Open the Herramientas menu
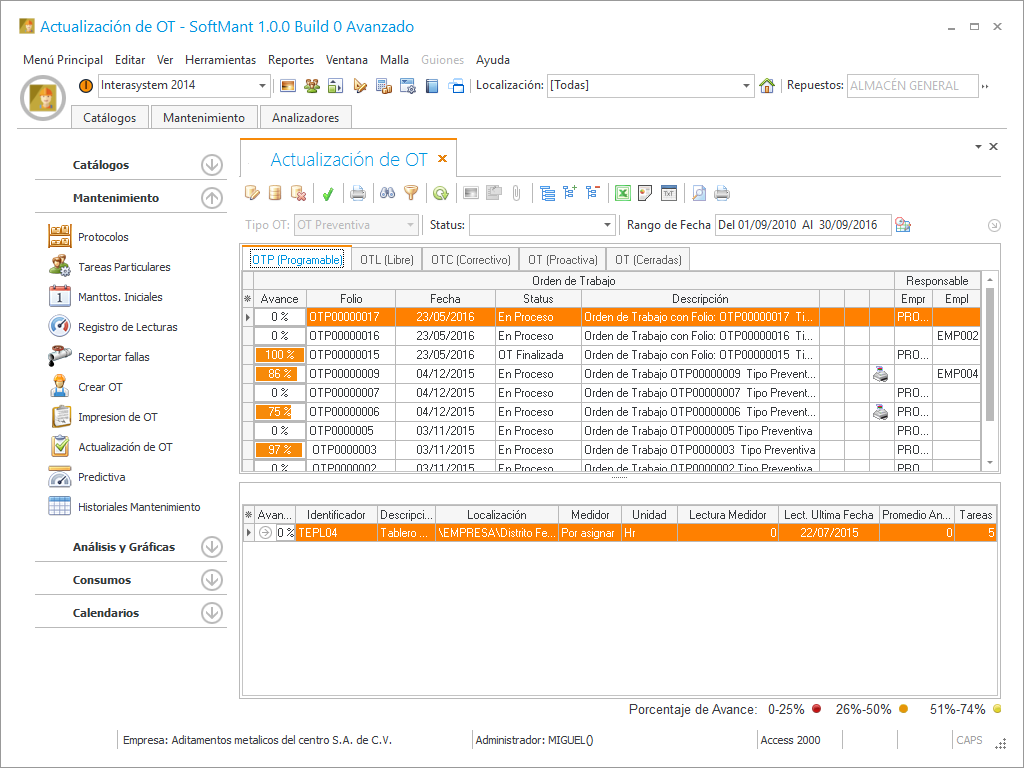The height and width of the screenshot is (768, 1024). point(220,60)
